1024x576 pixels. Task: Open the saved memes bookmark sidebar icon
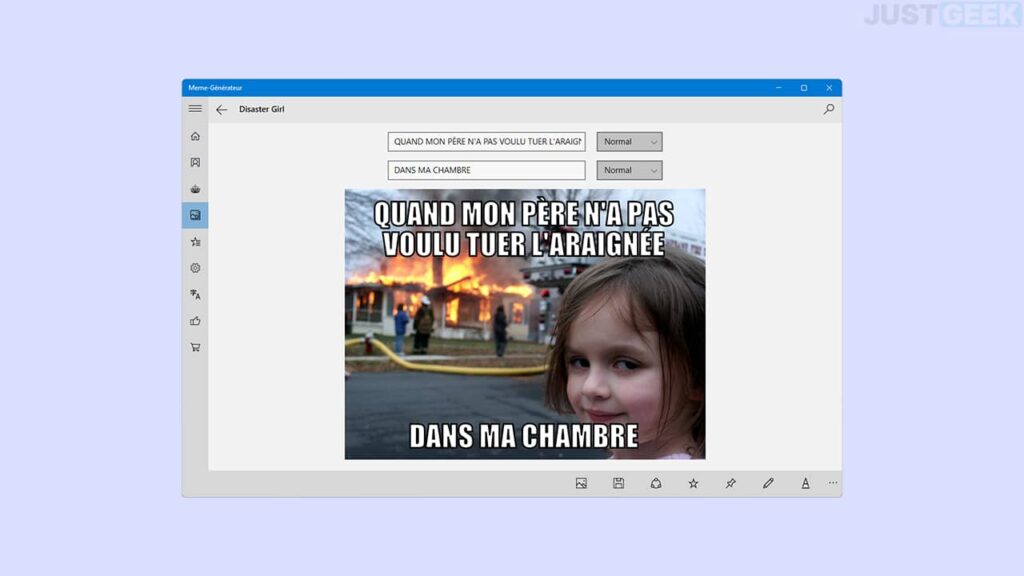[195, 162]
